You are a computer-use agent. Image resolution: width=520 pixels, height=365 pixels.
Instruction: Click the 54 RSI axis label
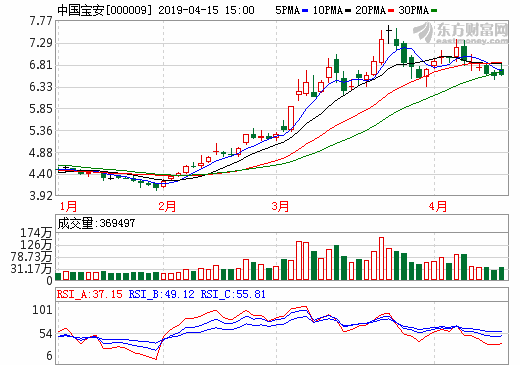click(x=46, y=334)
